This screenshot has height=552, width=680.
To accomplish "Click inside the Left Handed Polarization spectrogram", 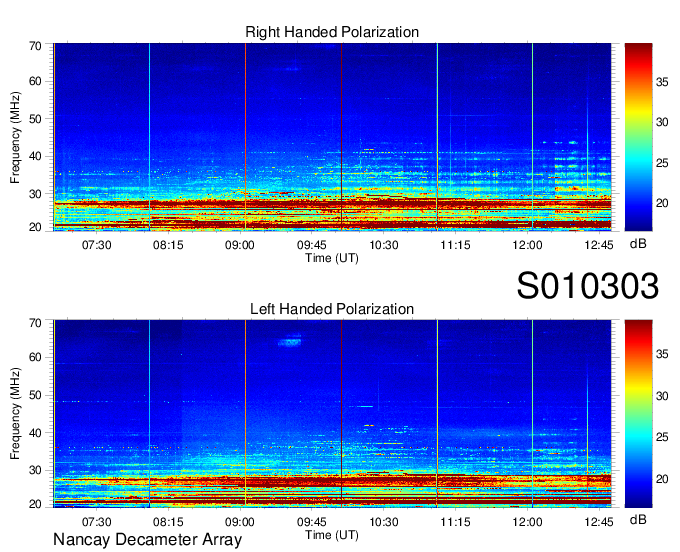I will tap(332, 414).
